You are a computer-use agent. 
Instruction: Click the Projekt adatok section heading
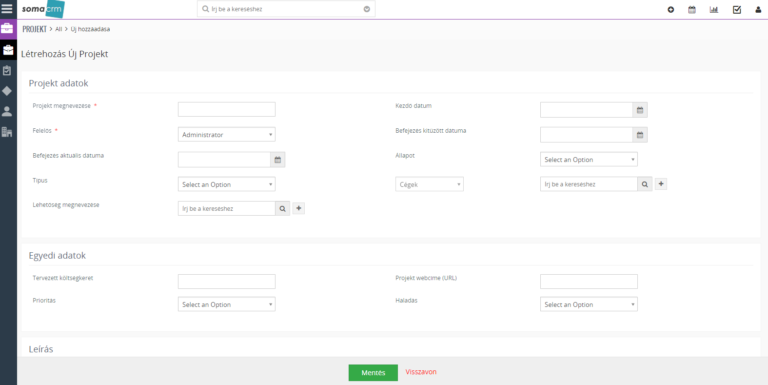pos(58,83)
